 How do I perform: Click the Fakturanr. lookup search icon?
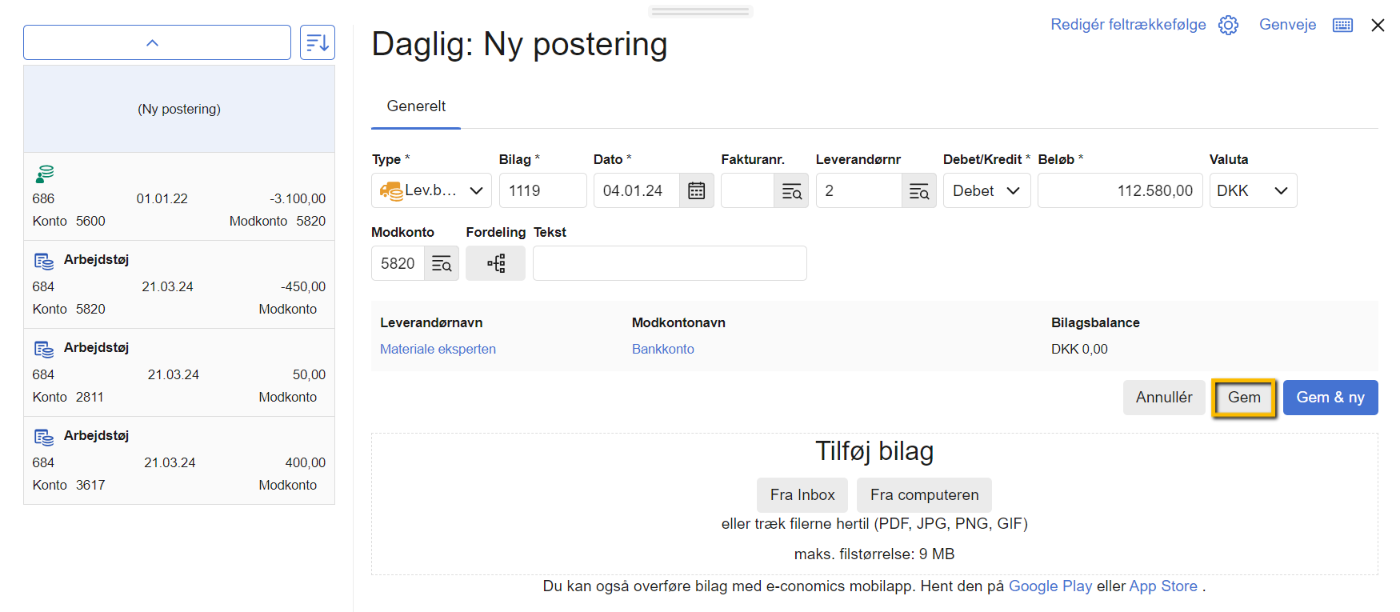click(x=791, y=191)
